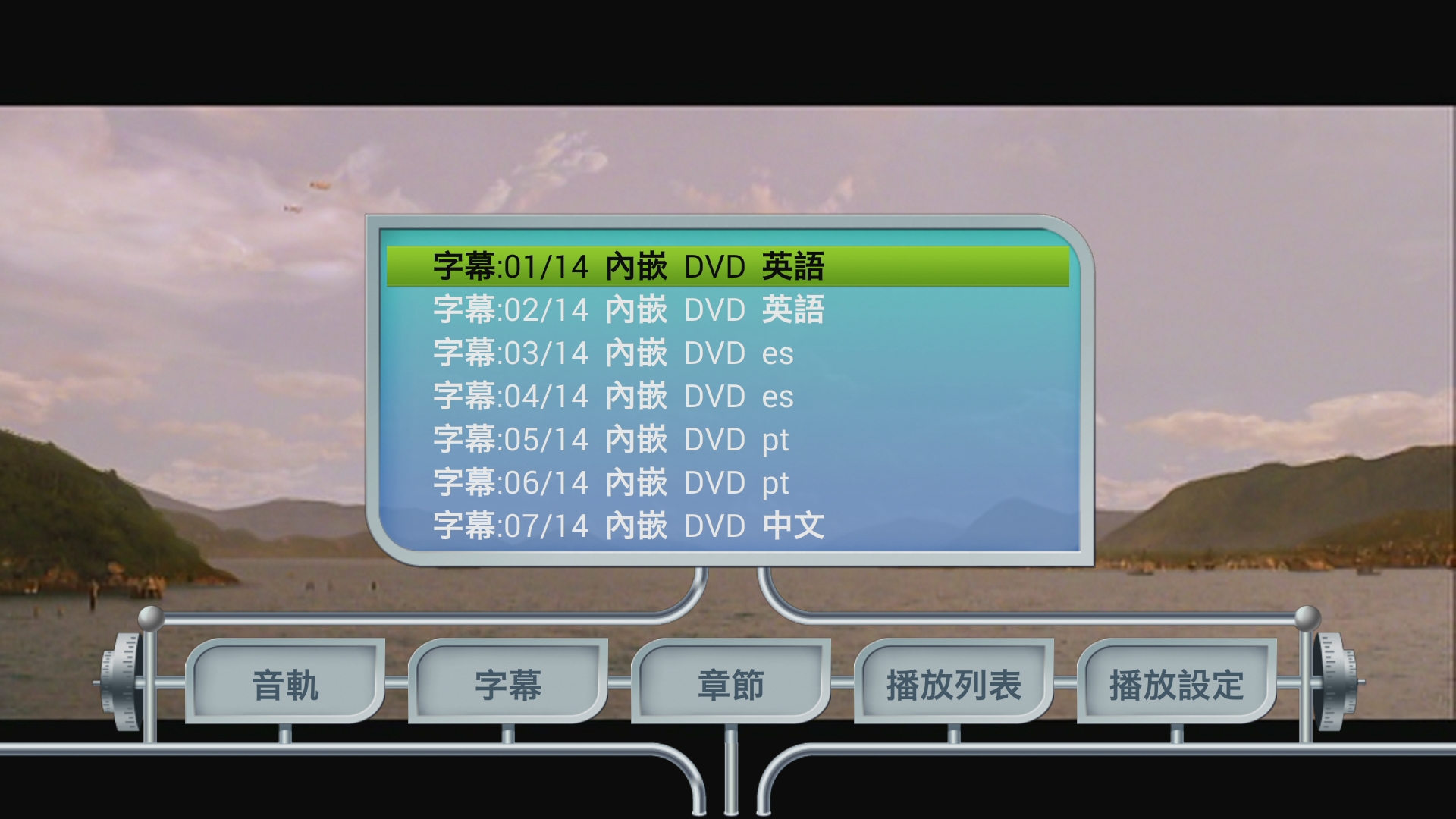This screenshot has height=819, width=1456.
Task: Select subtitle 01/14 DVD 英語
Action: coord(728,266)
